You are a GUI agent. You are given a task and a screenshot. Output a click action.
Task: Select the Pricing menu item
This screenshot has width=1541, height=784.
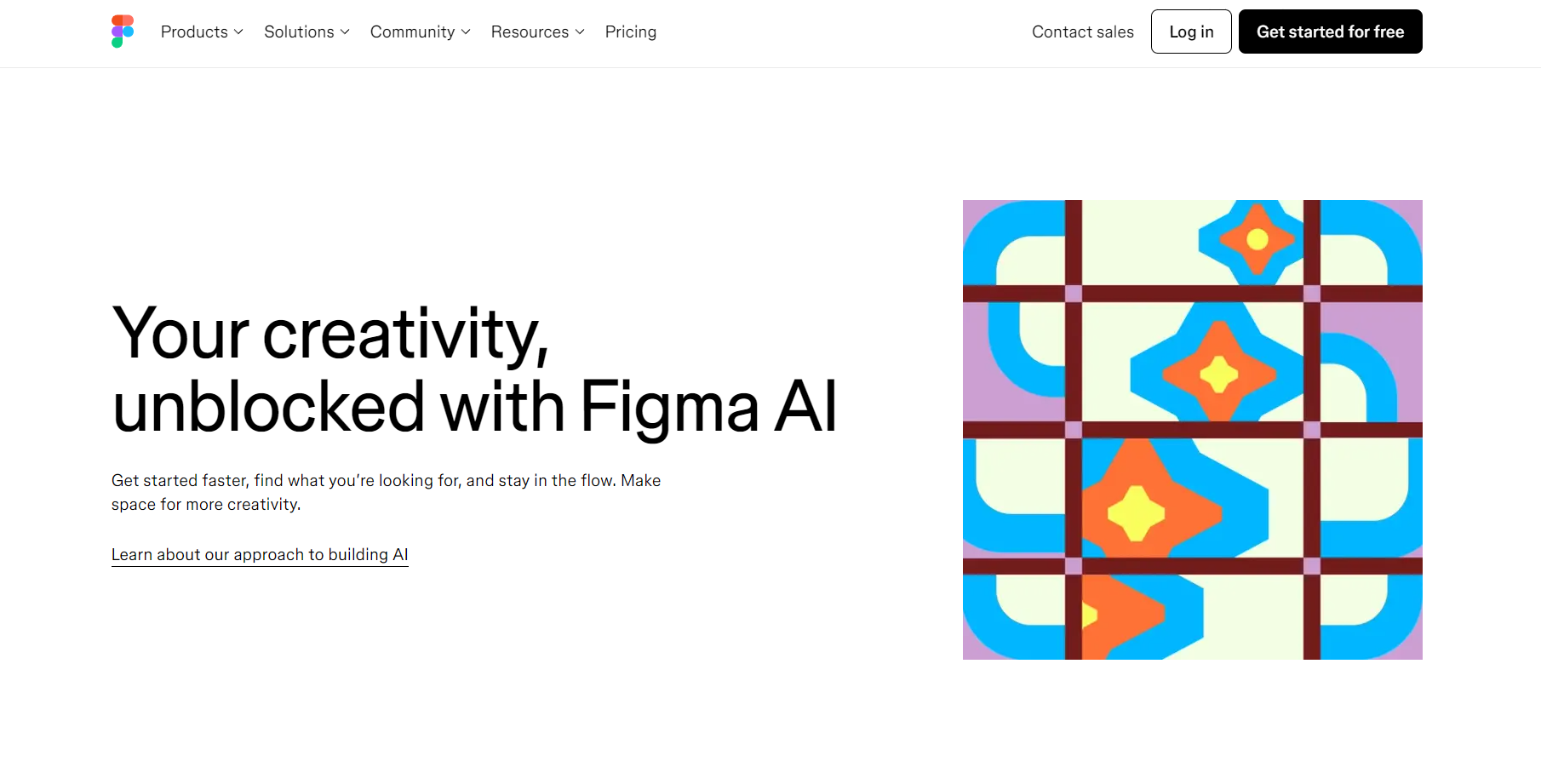[630, 31]
